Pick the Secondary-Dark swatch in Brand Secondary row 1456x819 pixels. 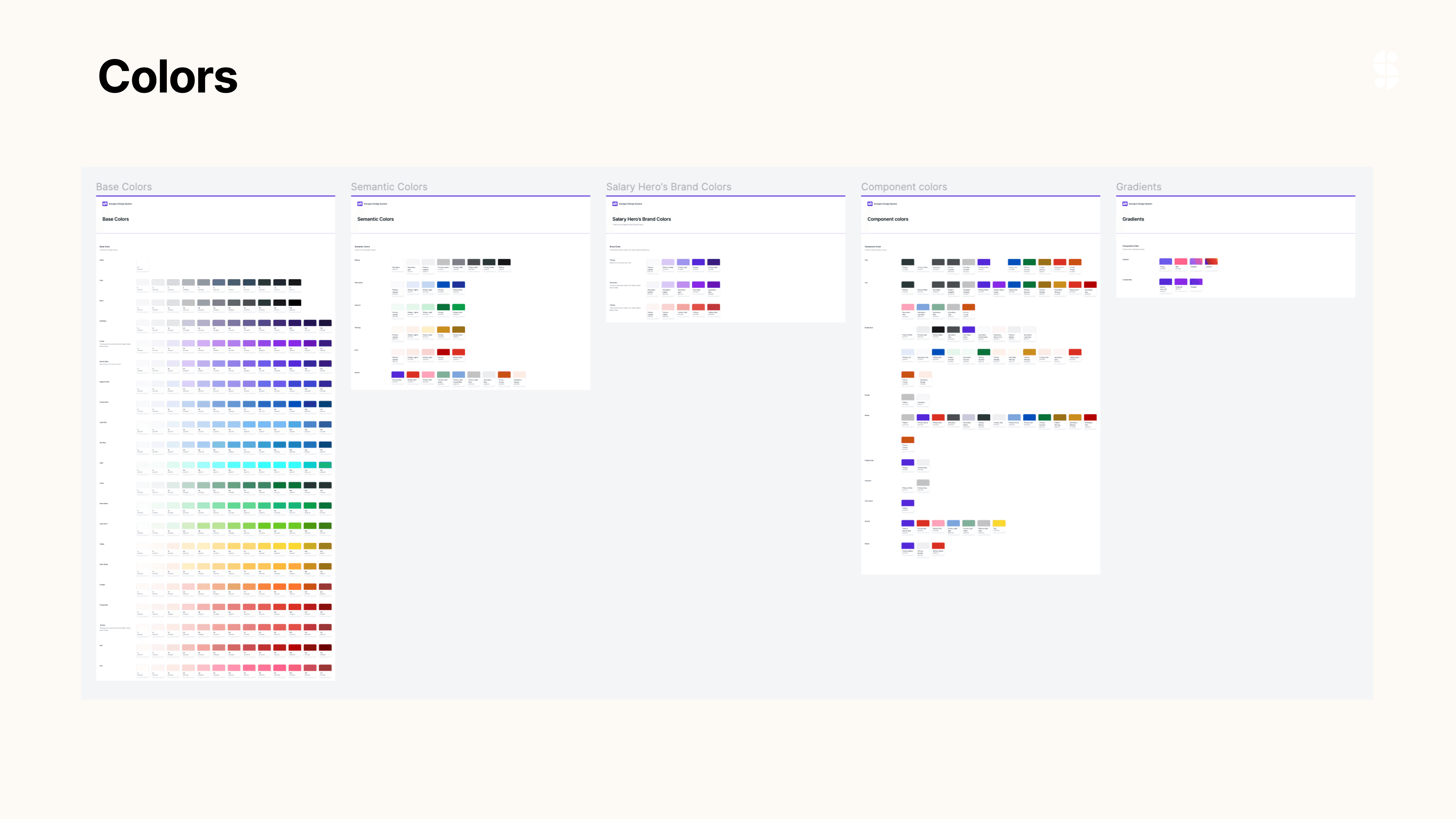[714, 285]
